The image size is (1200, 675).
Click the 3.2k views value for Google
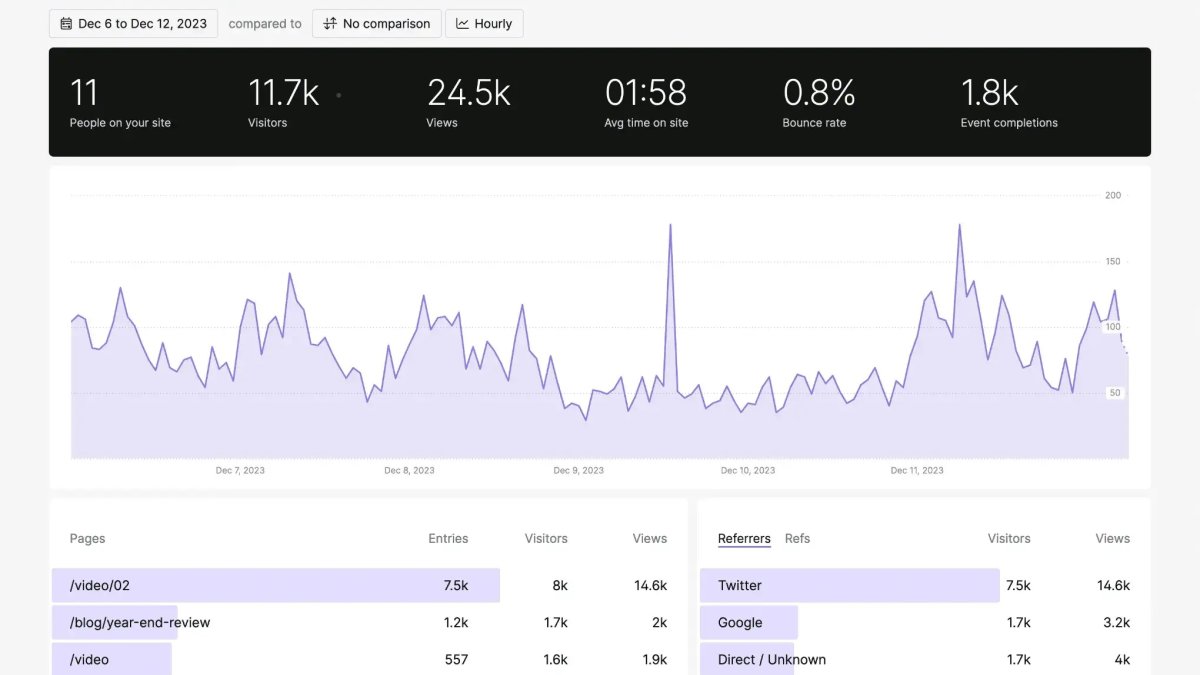1116,622
